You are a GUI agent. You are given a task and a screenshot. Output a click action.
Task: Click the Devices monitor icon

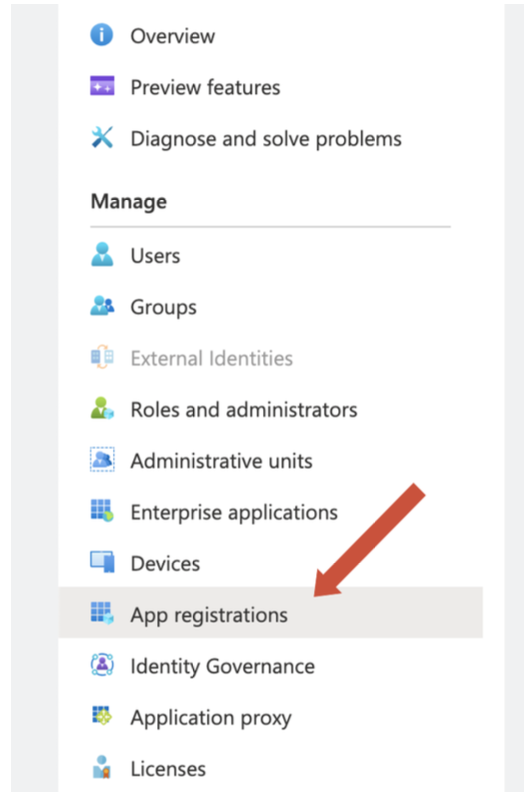[x=102, y=562]
